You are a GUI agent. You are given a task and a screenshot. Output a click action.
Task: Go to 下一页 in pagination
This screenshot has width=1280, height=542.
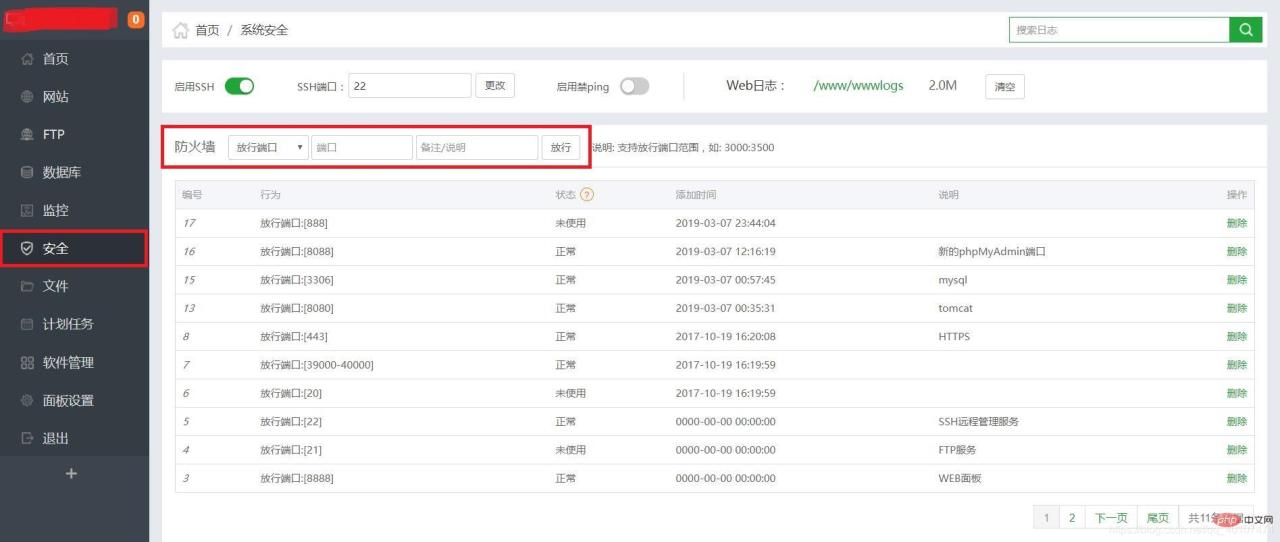click(1111, 518)
